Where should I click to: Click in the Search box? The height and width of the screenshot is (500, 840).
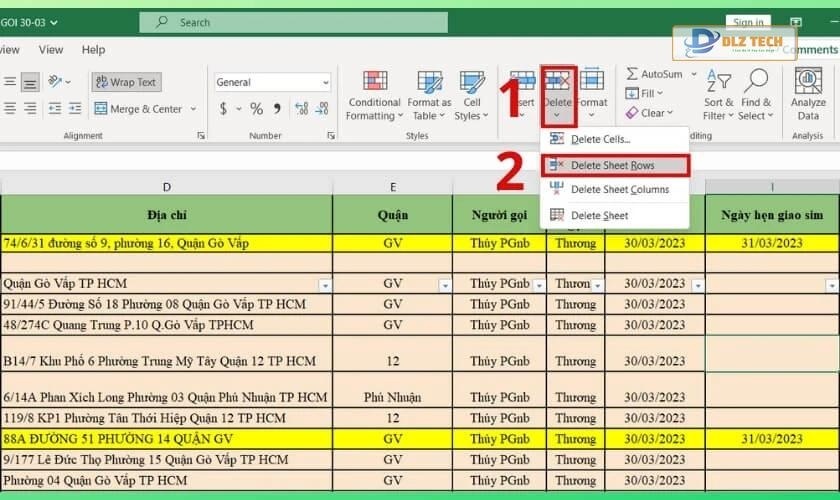300,22
